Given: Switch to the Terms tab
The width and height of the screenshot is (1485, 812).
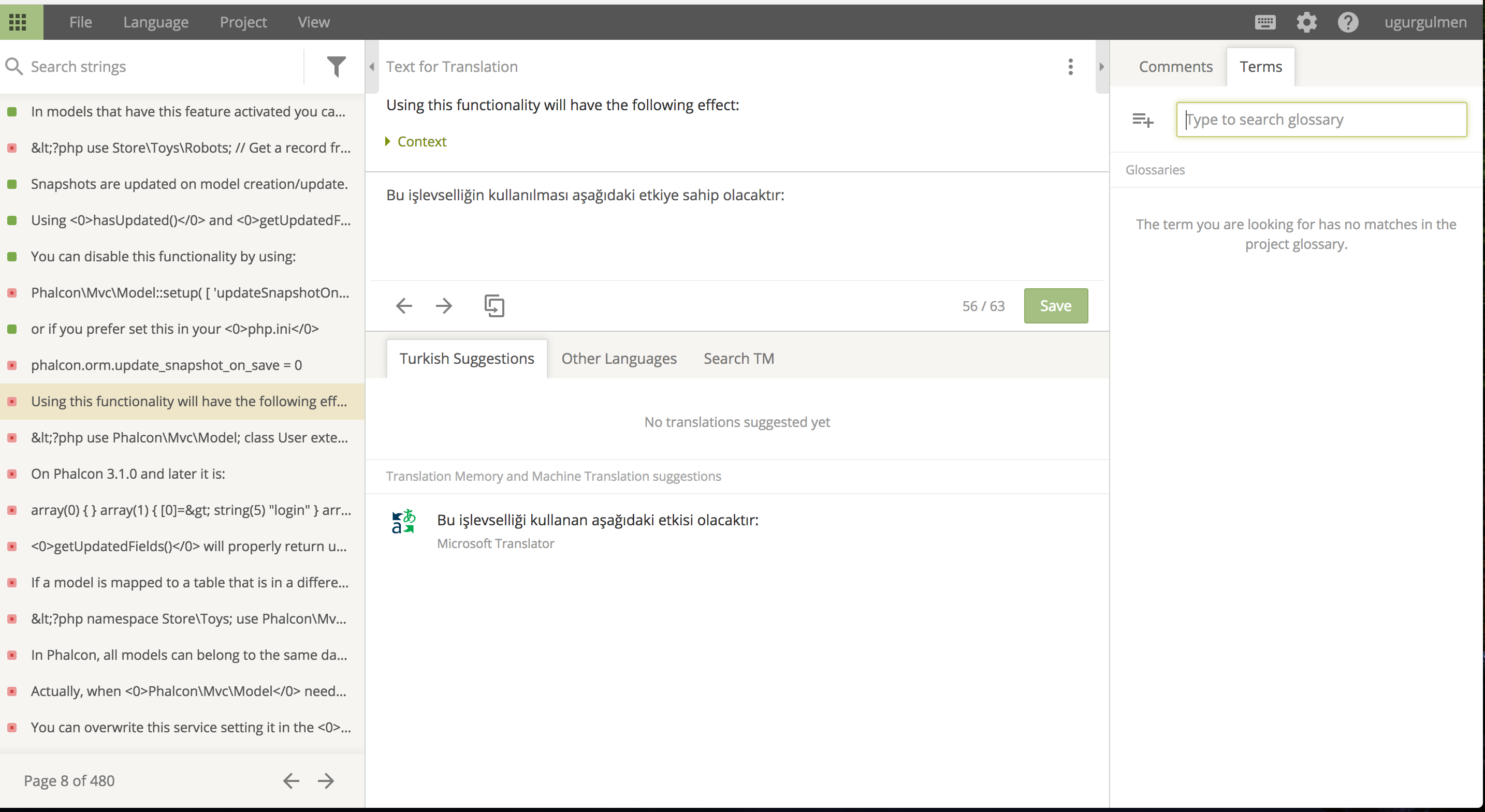Looking at the screenshot, I should coord(1261,66).
